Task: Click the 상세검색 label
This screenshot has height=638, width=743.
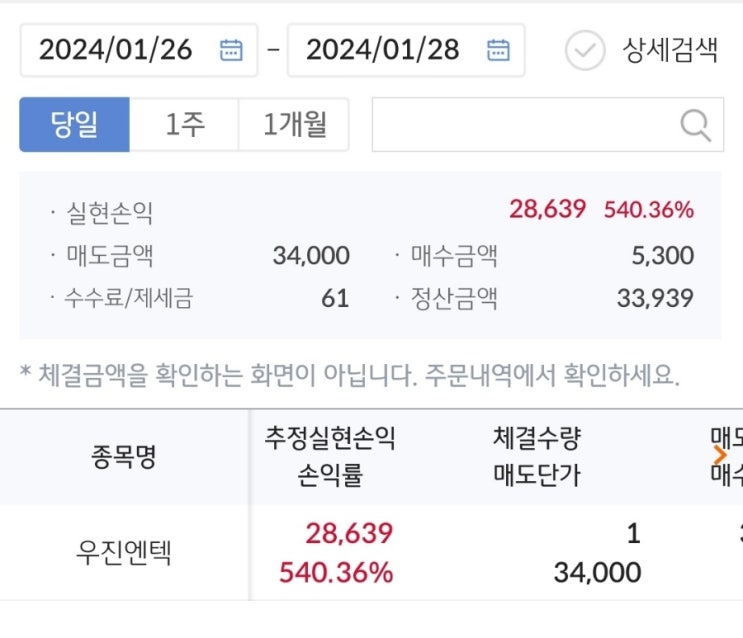Action: click(x=670, y=50)
